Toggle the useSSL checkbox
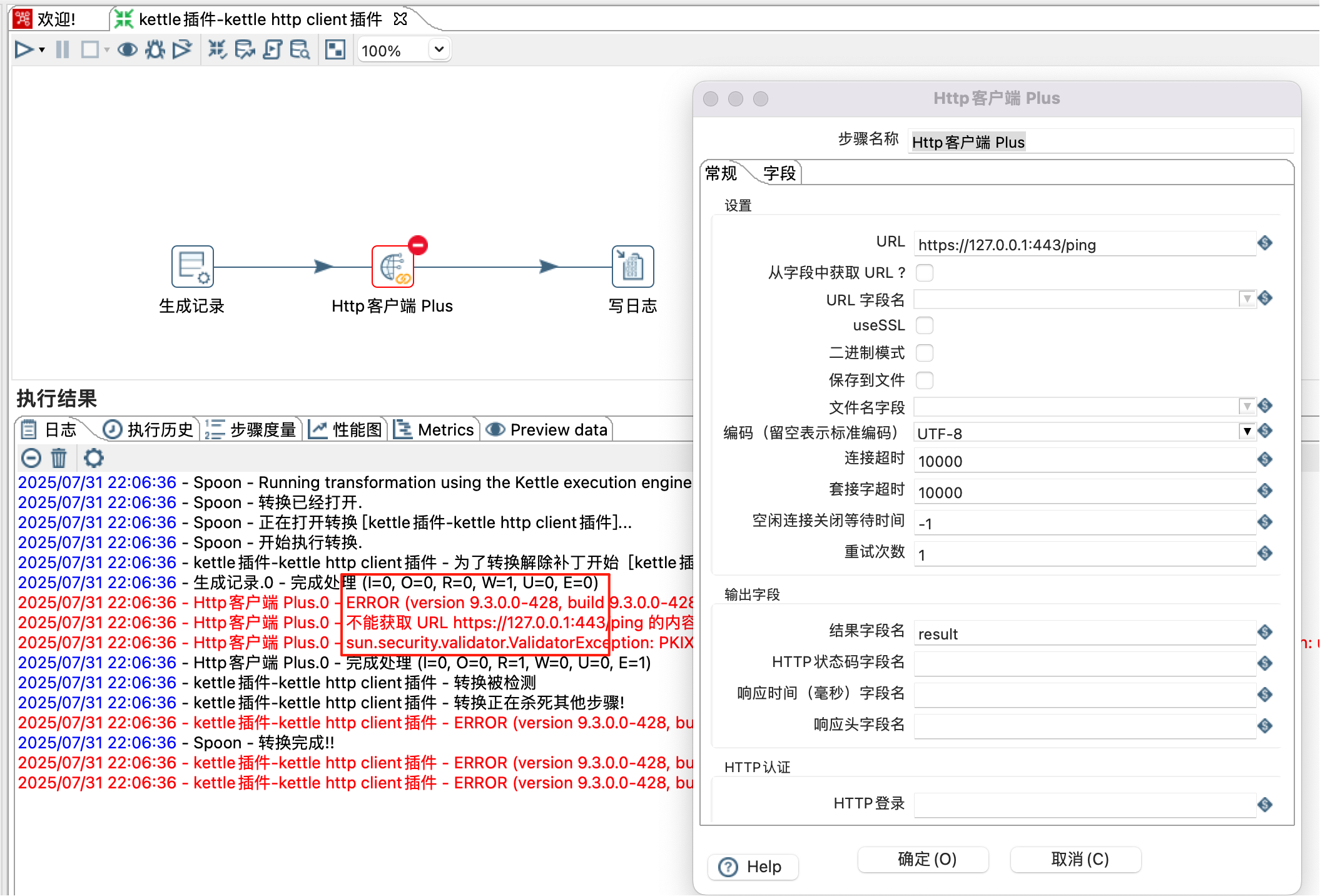This screenshot has width=1320, height=896. [x=924, y=325]
